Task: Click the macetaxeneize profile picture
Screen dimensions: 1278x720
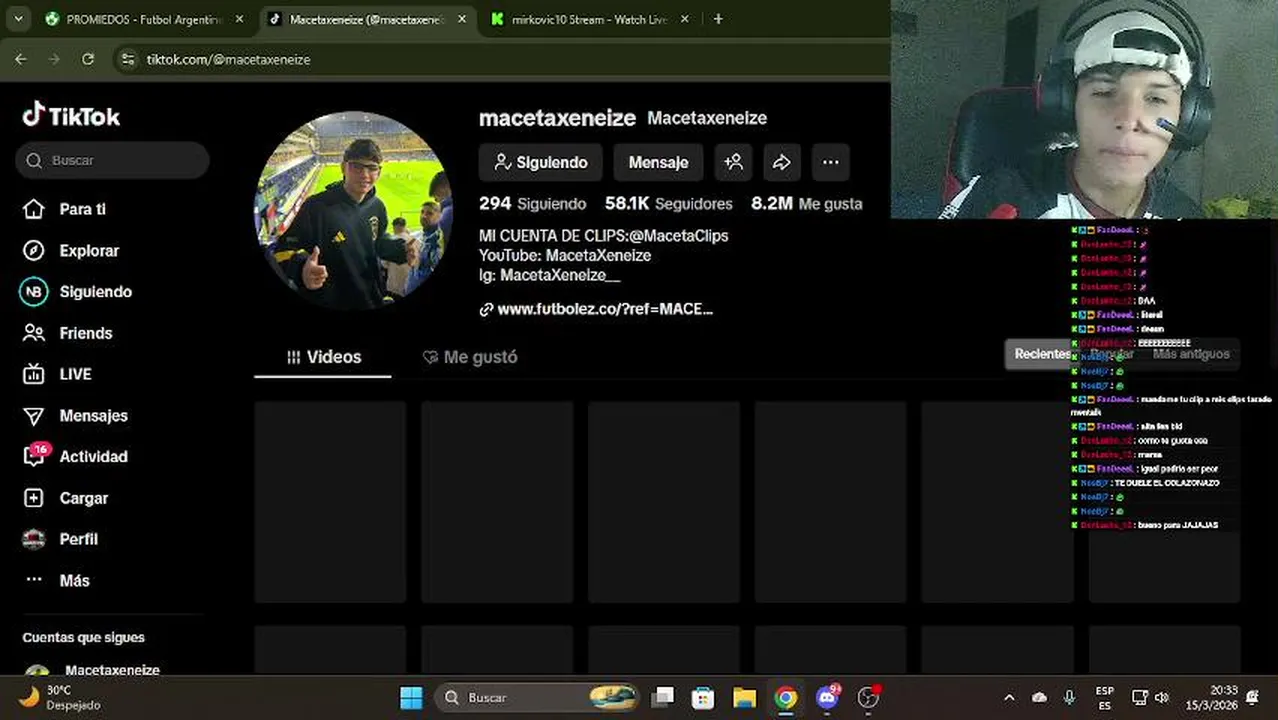Action: pos(353,210)
